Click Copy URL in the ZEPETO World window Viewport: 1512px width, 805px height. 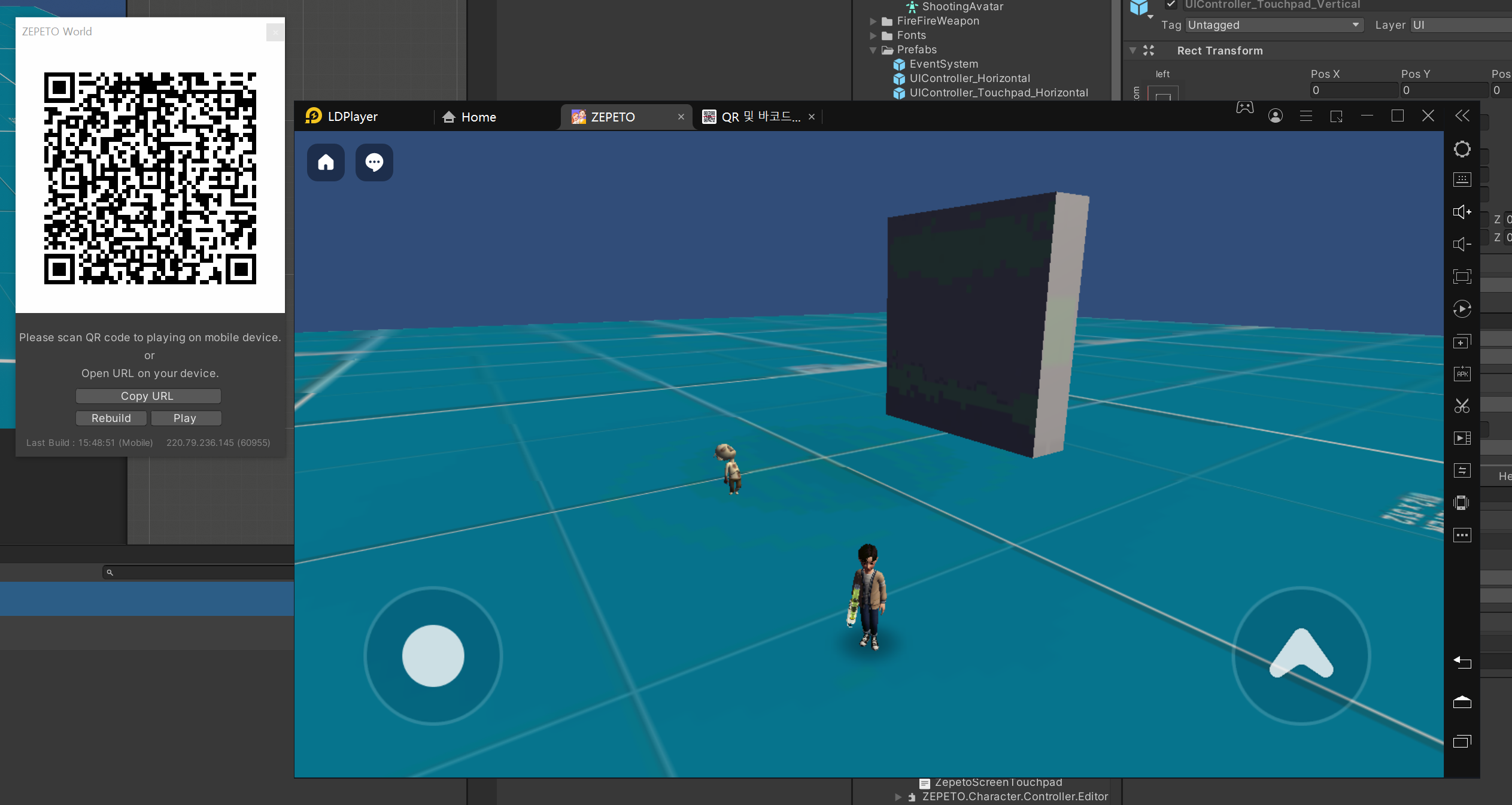[148, 396]
